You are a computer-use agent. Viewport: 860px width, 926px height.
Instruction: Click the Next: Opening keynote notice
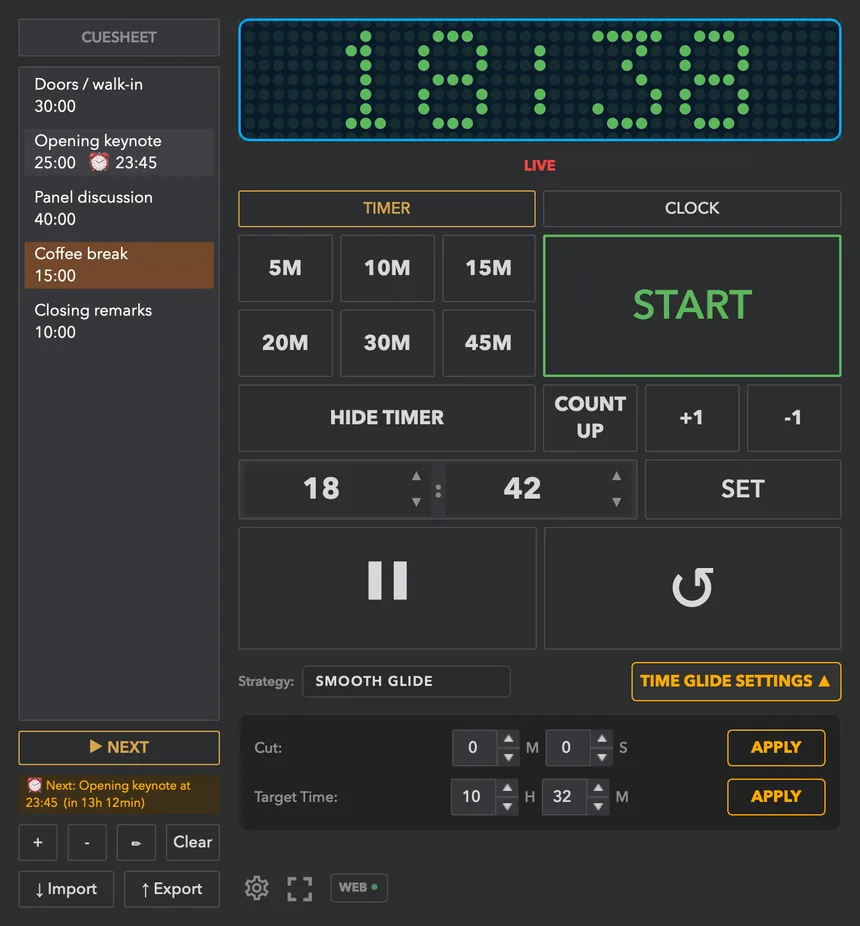119,794
